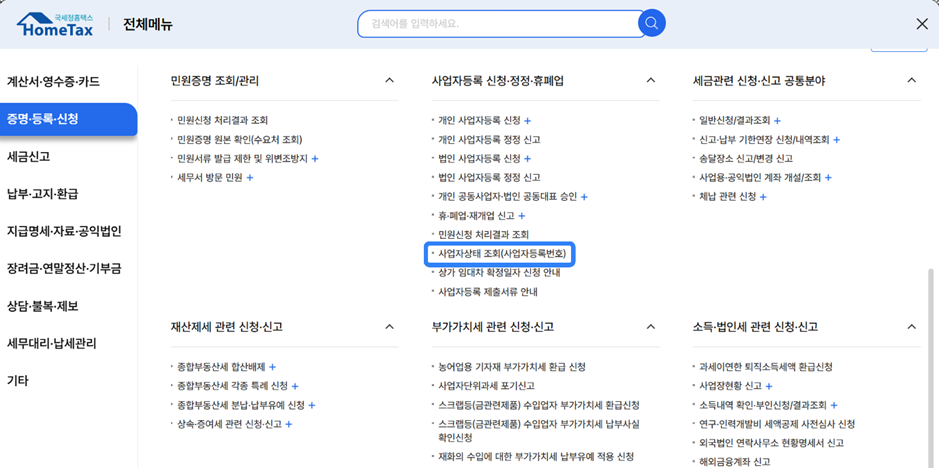This screenshot has height=468, width=939.
Task: Collapse the 세금관련 신청·신고 공통분야 section
Action: 911,81
